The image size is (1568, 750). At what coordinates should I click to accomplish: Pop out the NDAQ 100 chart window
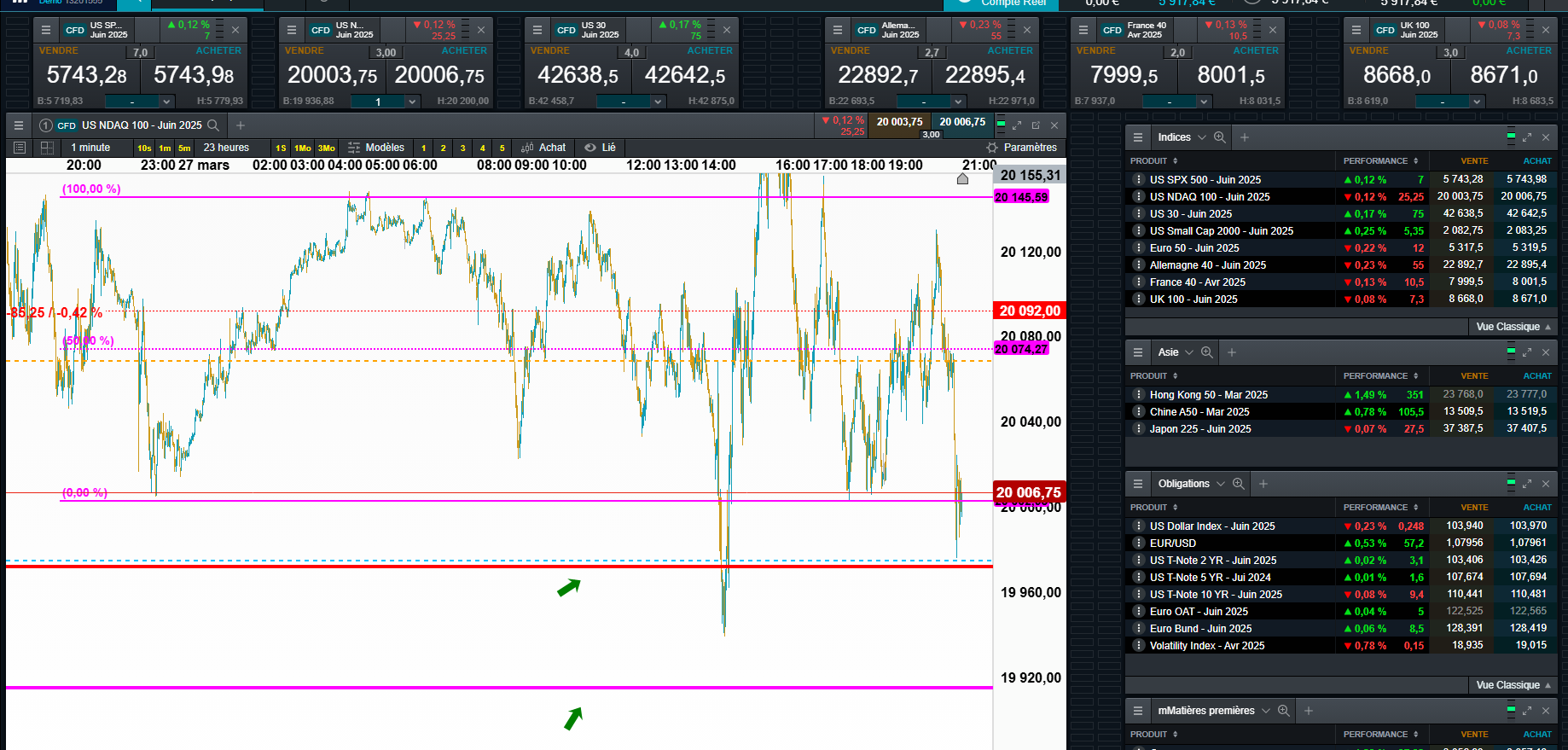click(x=1036, y=125)
